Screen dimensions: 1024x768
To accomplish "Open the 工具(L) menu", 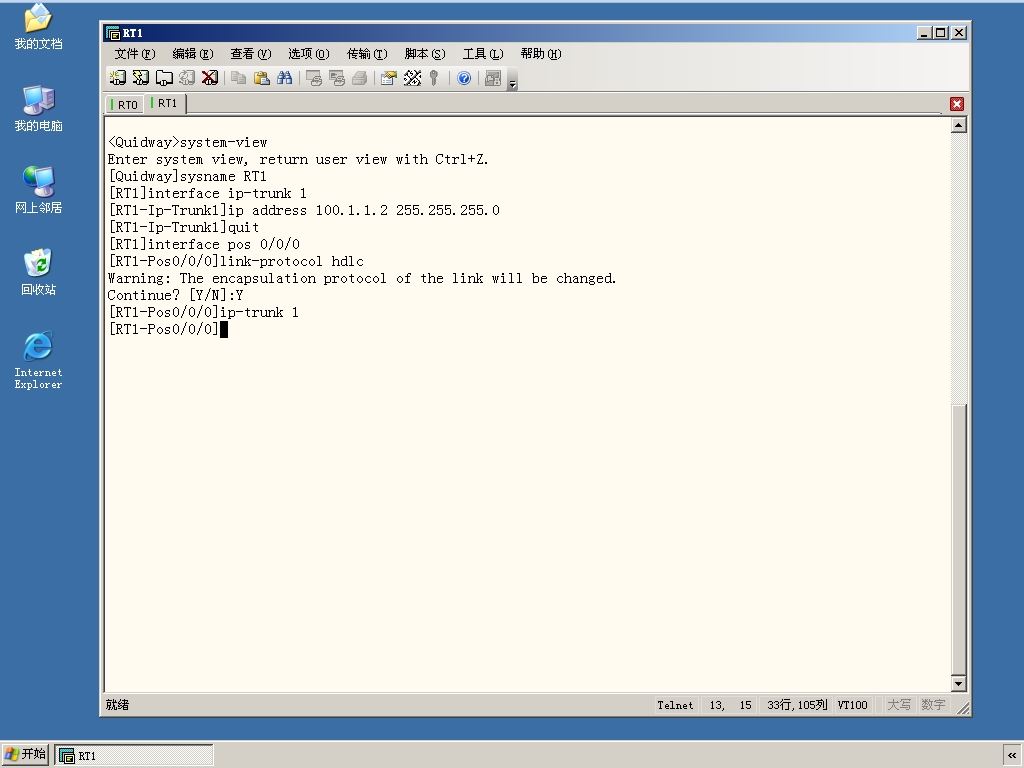I will point(483,54).
